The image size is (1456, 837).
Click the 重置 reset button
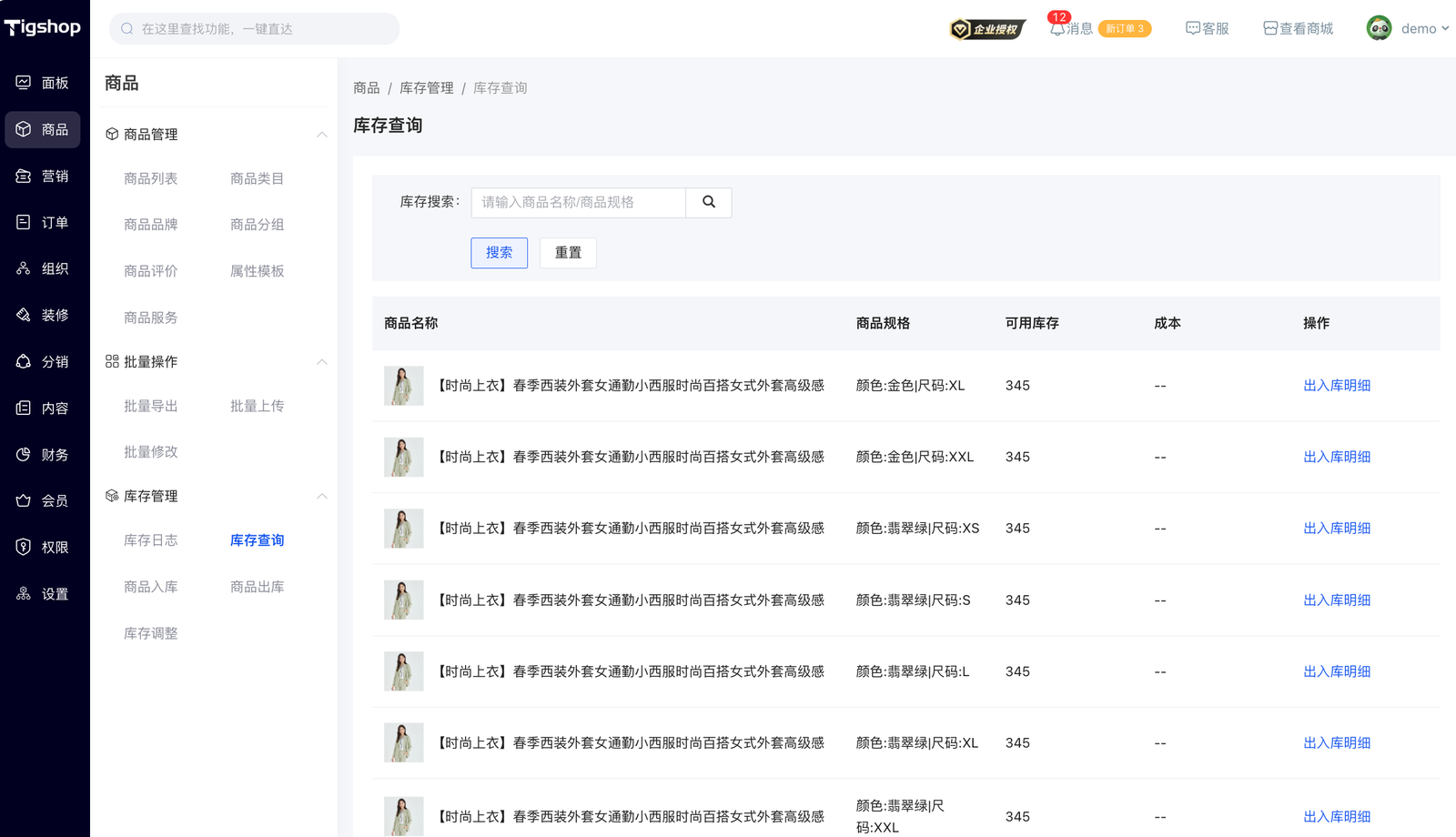pyautogui.click(x=568, y=253)
